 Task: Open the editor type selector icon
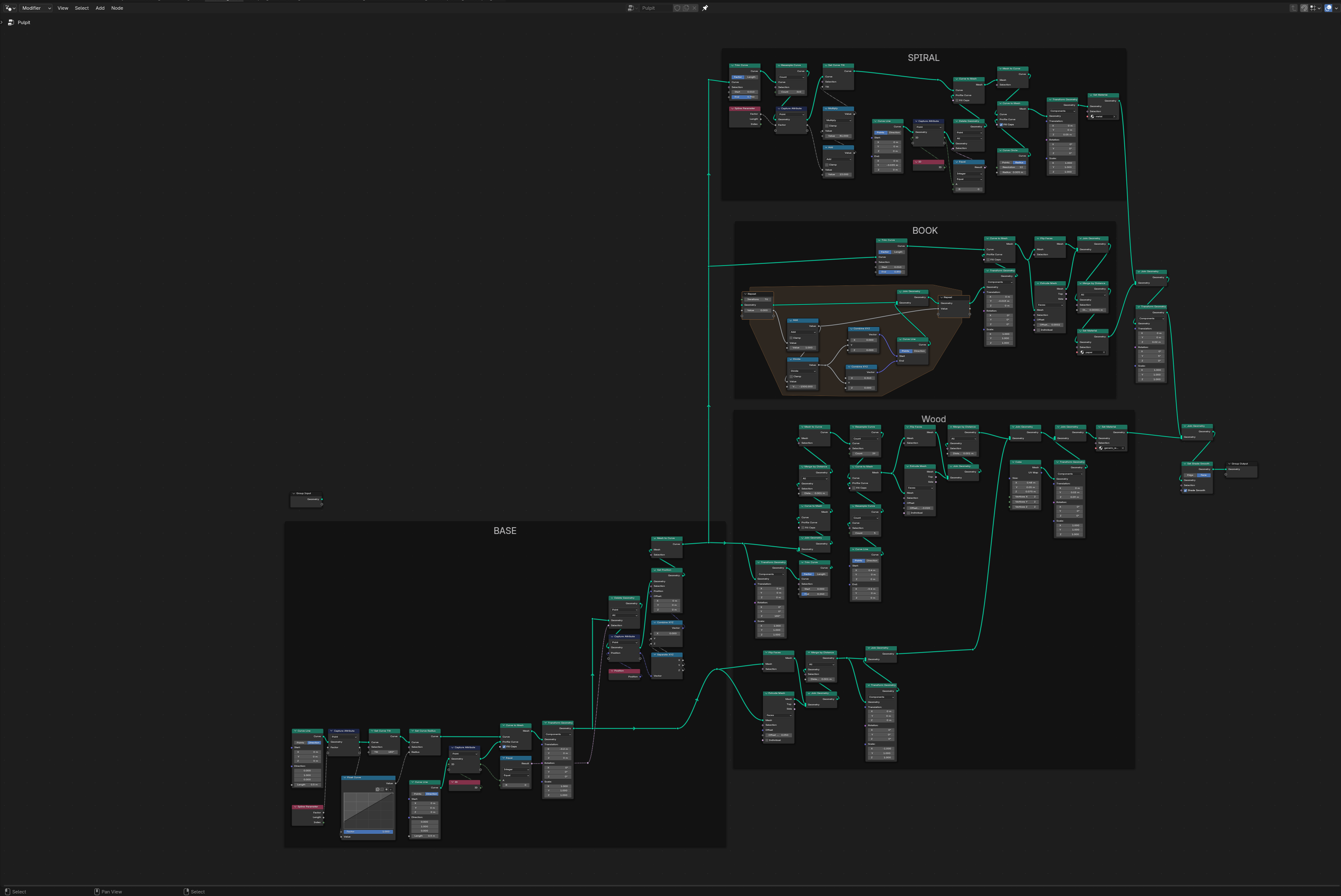point(10,8)
